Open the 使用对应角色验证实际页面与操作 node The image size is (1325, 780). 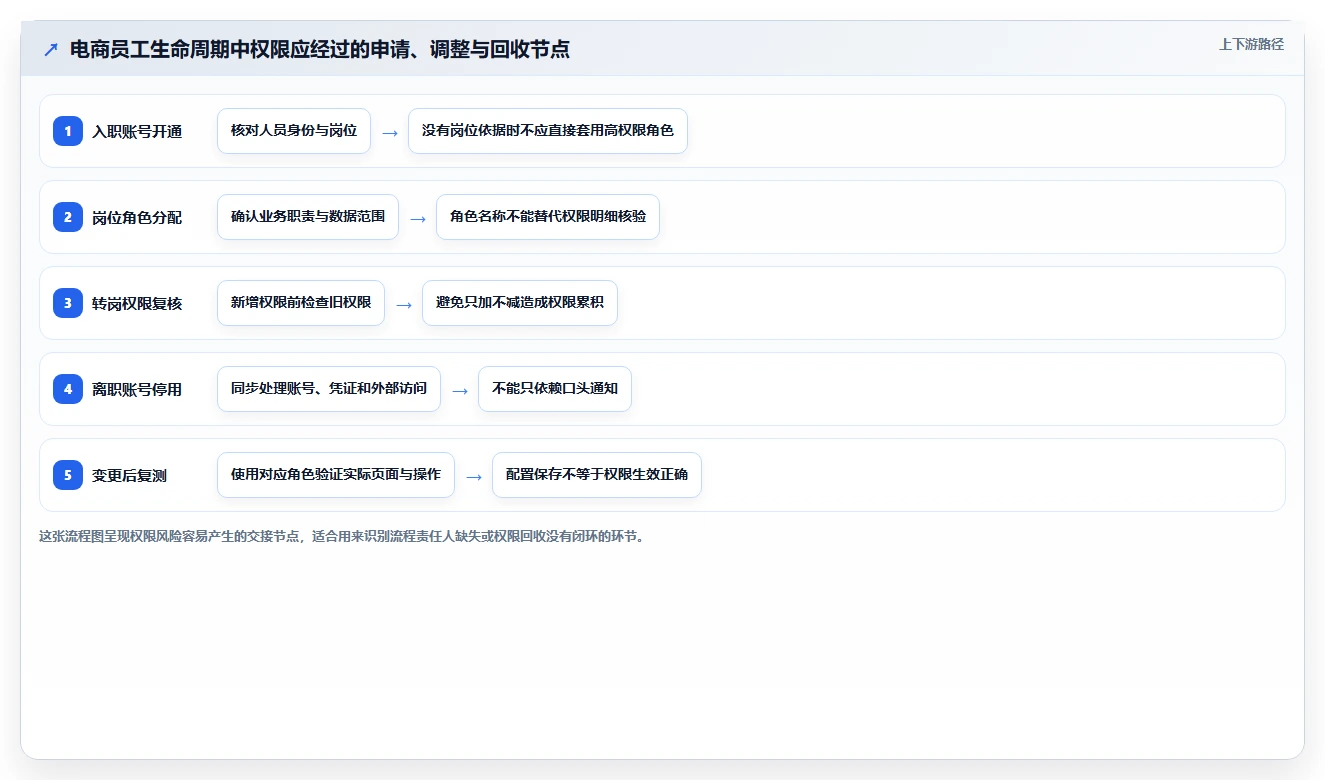point(336,475)
